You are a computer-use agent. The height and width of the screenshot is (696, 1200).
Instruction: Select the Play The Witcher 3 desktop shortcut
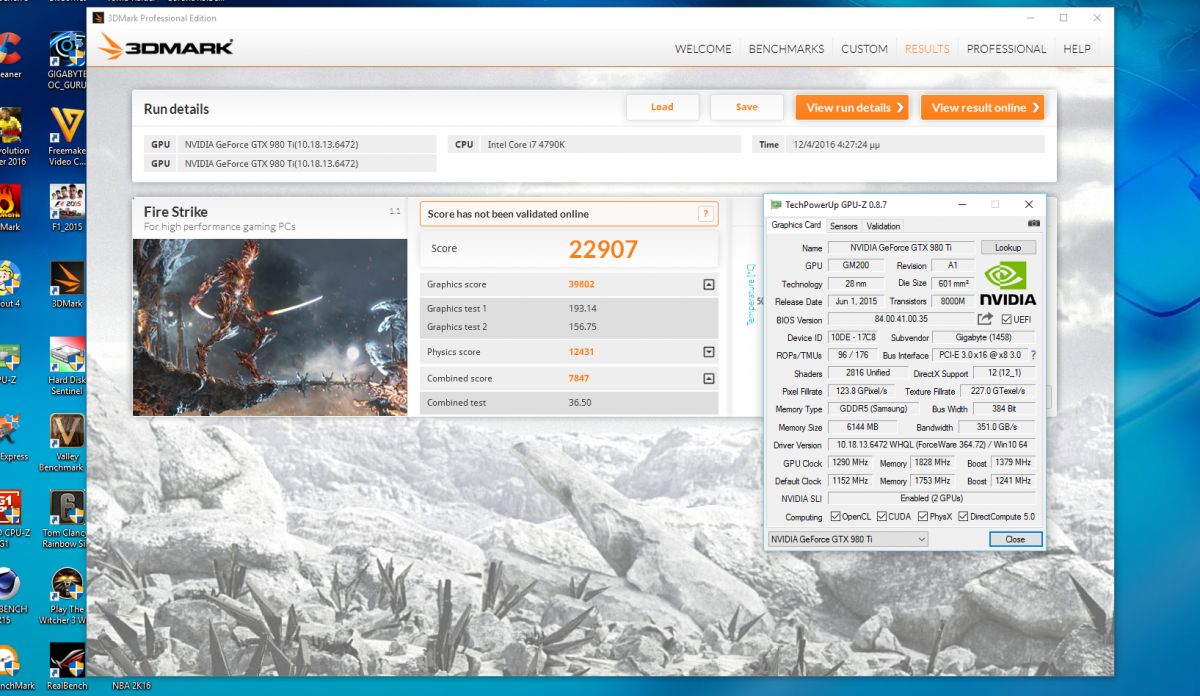(x=66, y=597)
